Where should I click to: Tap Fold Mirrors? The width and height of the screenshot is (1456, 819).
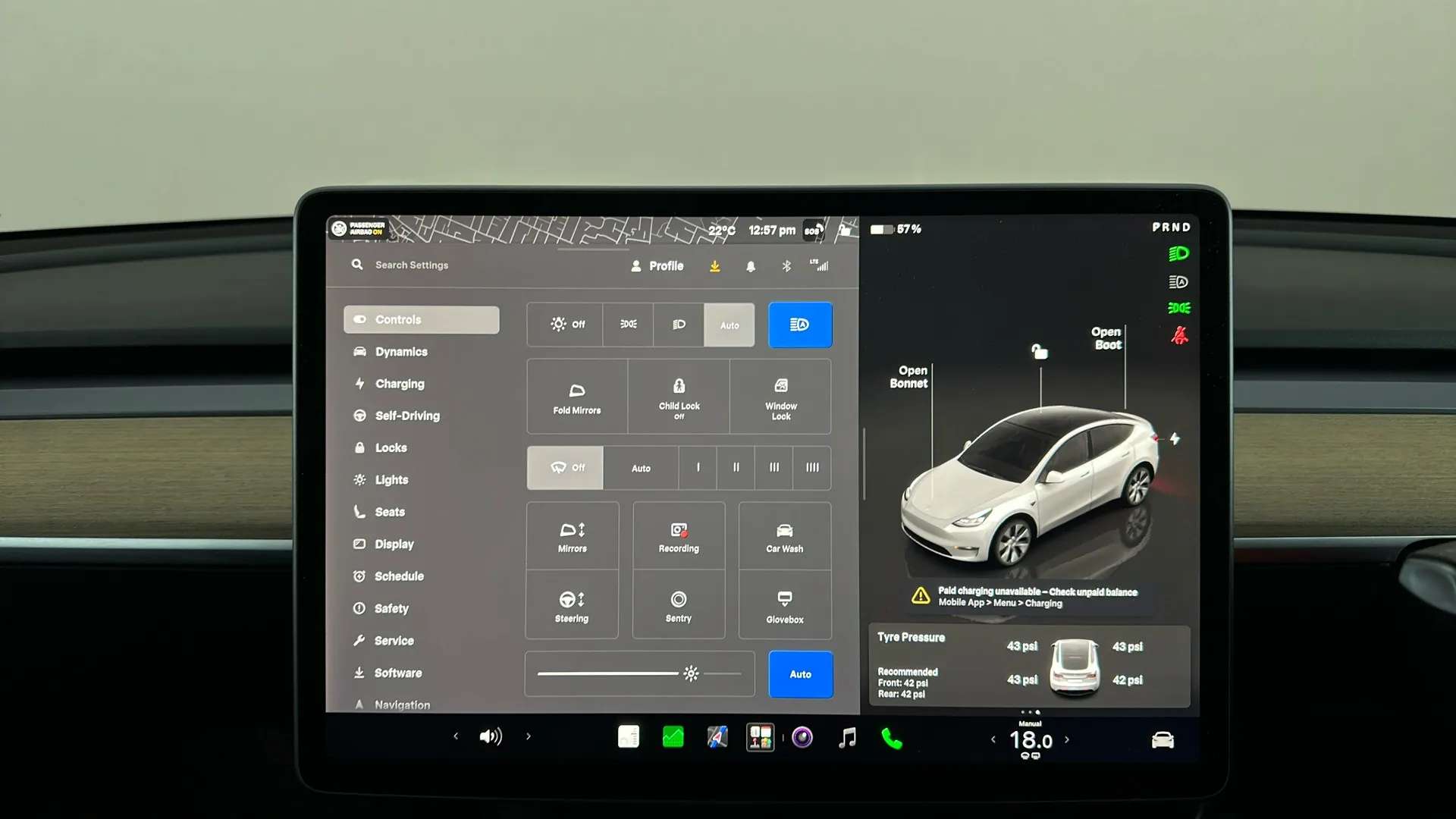[577, 397]
